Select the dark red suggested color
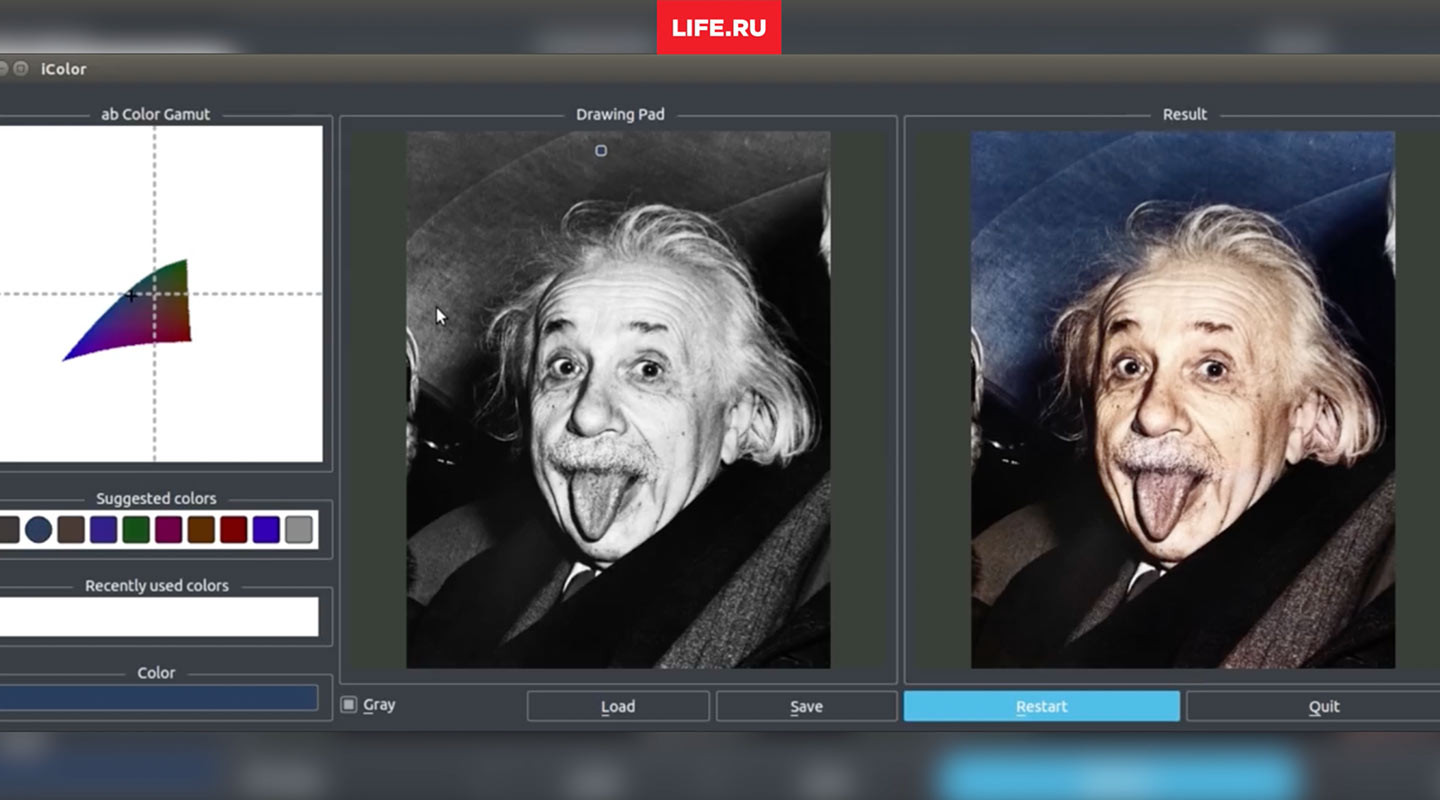Viewport: 1440px width, 800px height. tap(234, 530)
